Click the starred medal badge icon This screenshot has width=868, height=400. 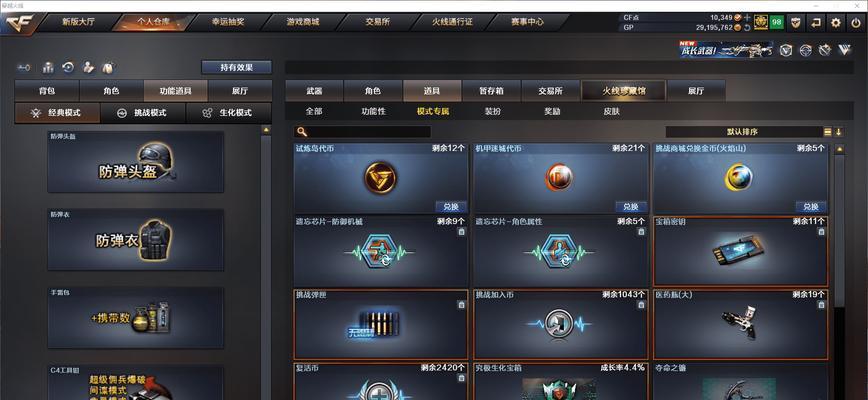[x=825, y=50]
